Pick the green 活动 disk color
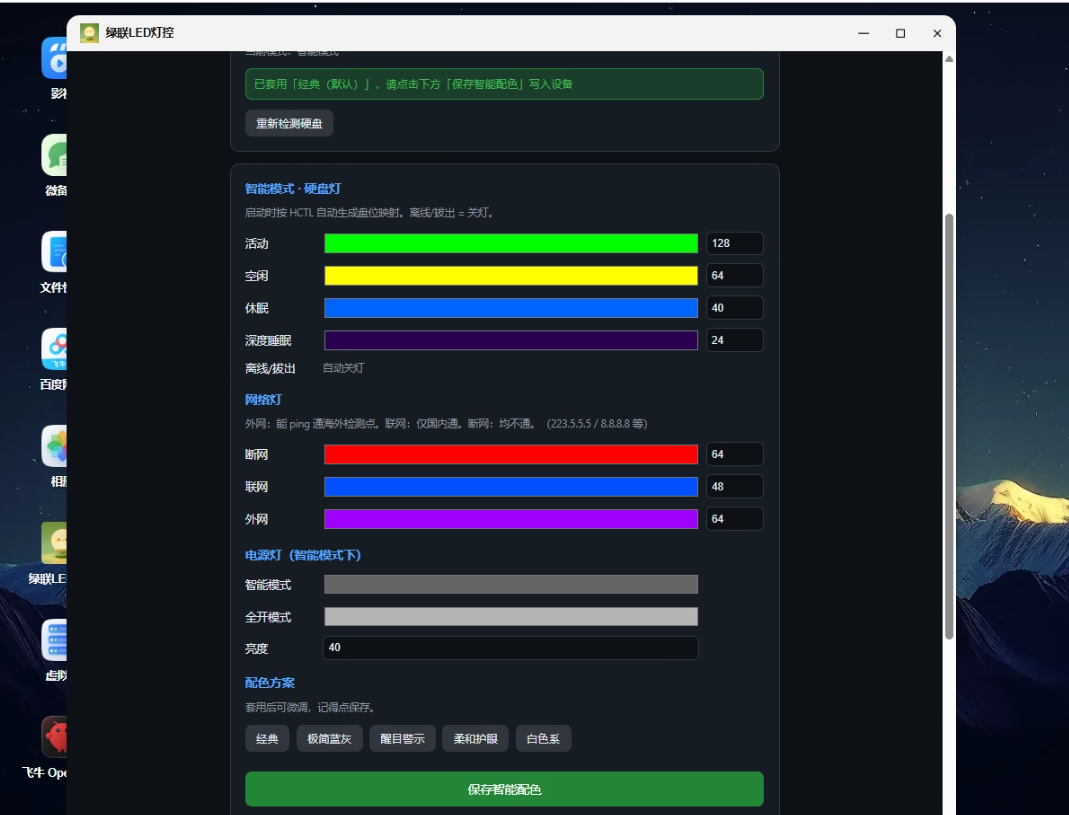 tap(511, 243)
